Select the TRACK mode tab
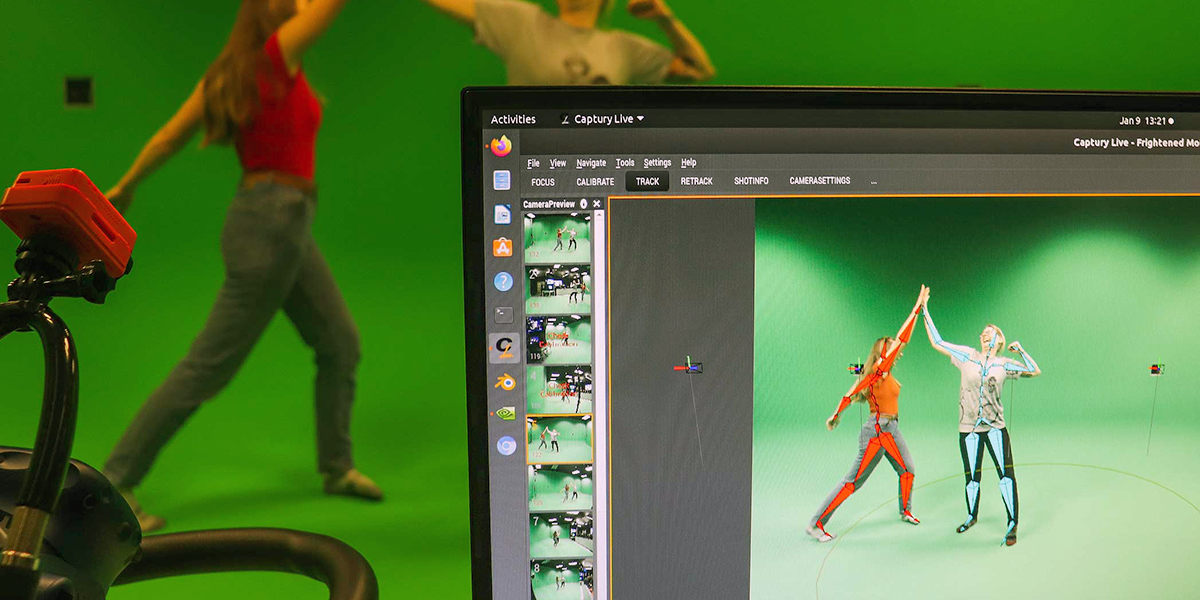 (648, 182)
